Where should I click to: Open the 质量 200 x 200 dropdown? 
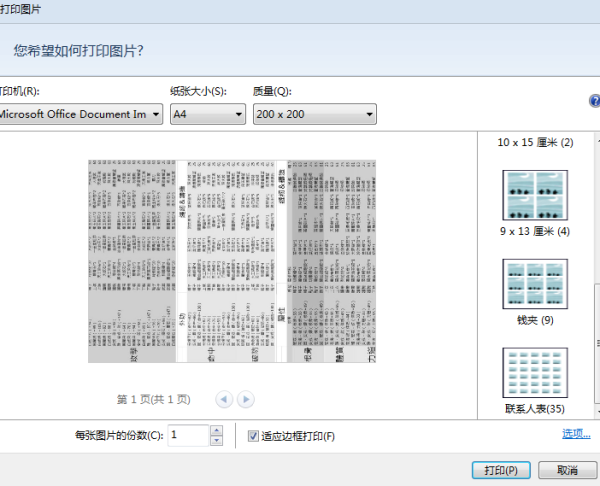click(314, 115)
